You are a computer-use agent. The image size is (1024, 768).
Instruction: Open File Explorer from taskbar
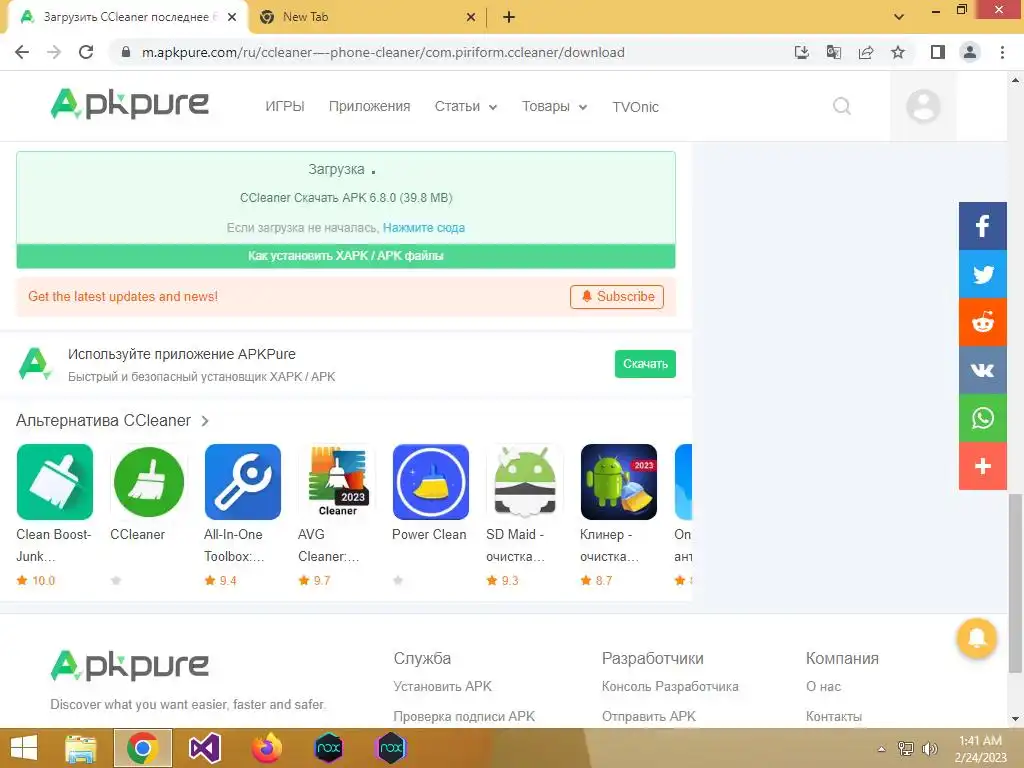coord(80,748)
